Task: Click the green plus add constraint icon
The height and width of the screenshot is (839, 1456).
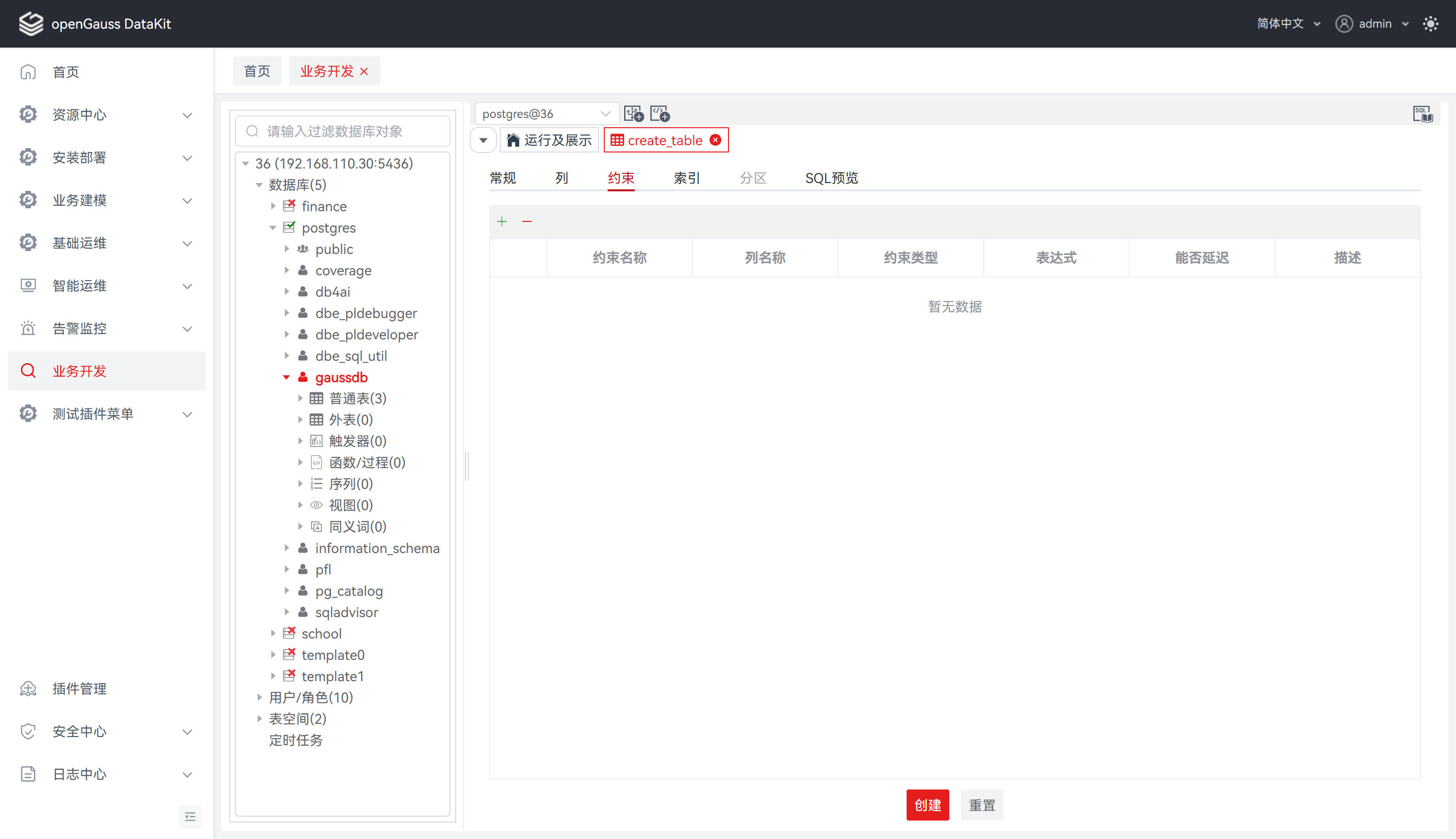Action: 502,221
